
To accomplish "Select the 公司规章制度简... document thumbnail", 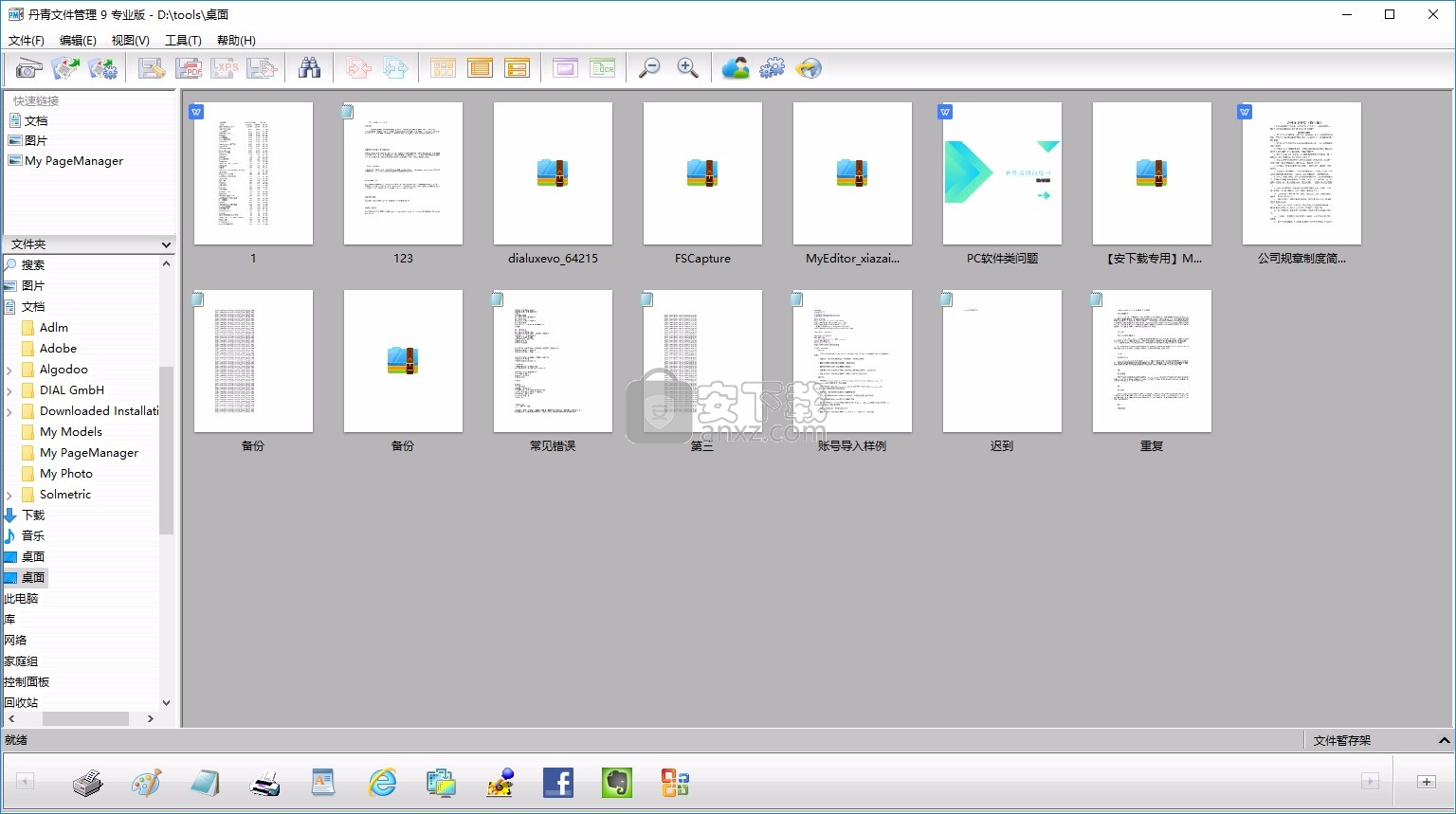I will pos(1301,173).
